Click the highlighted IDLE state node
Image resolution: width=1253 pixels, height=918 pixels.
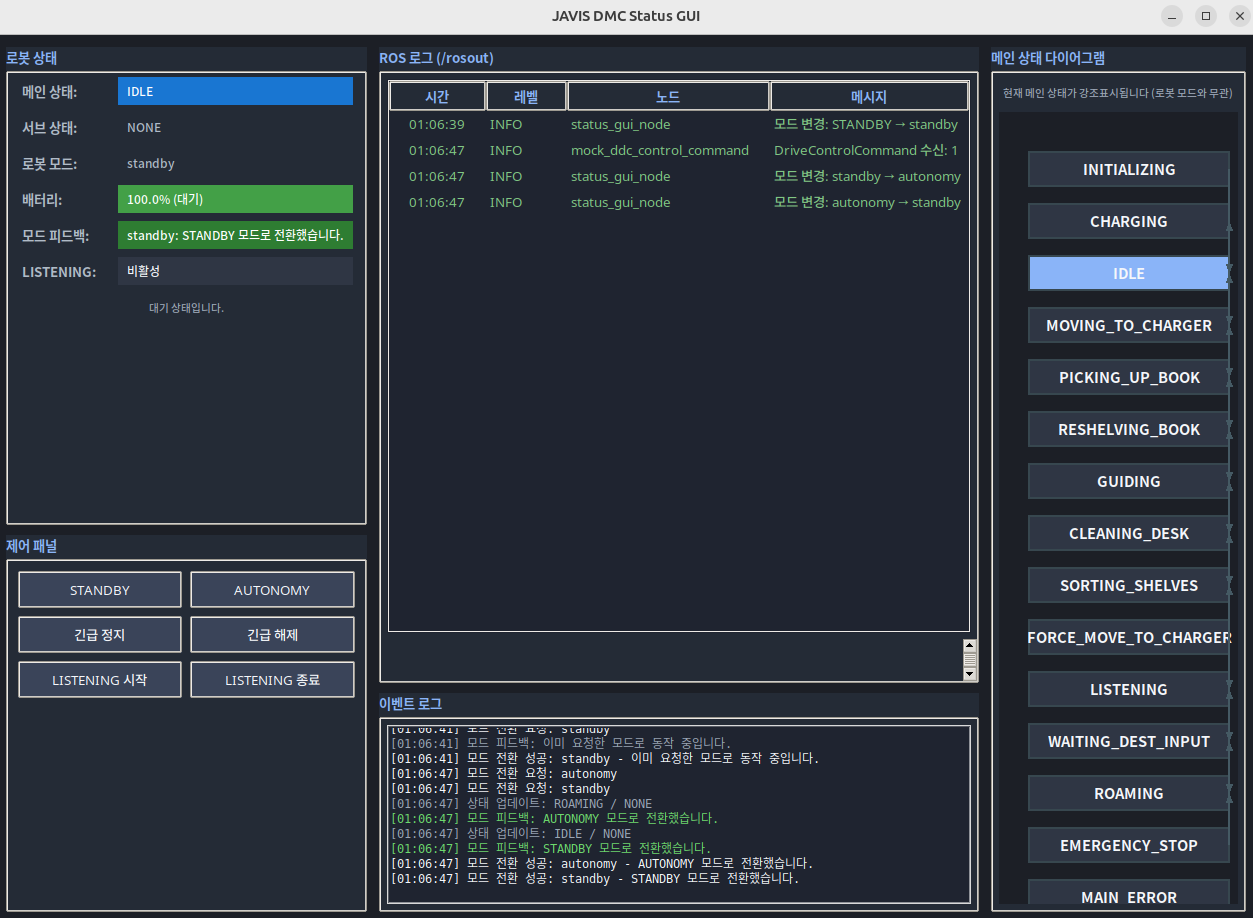tap(1128, 274)
